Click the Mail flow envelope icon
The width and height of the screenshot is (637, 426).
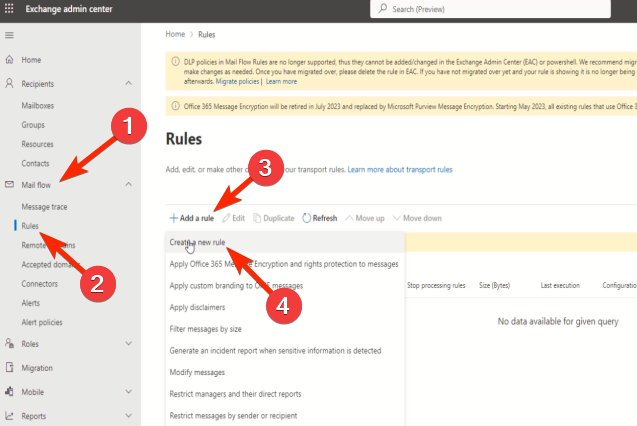(9, 184)
